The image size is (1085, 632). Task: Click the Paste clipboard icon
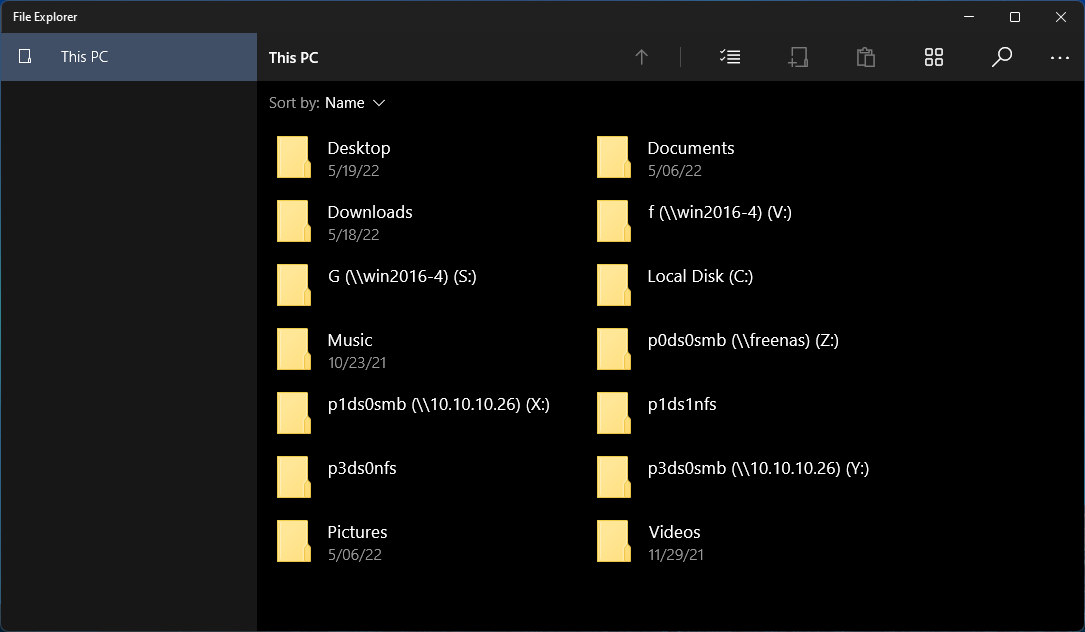pyautogui.click(x=866, y=57)
